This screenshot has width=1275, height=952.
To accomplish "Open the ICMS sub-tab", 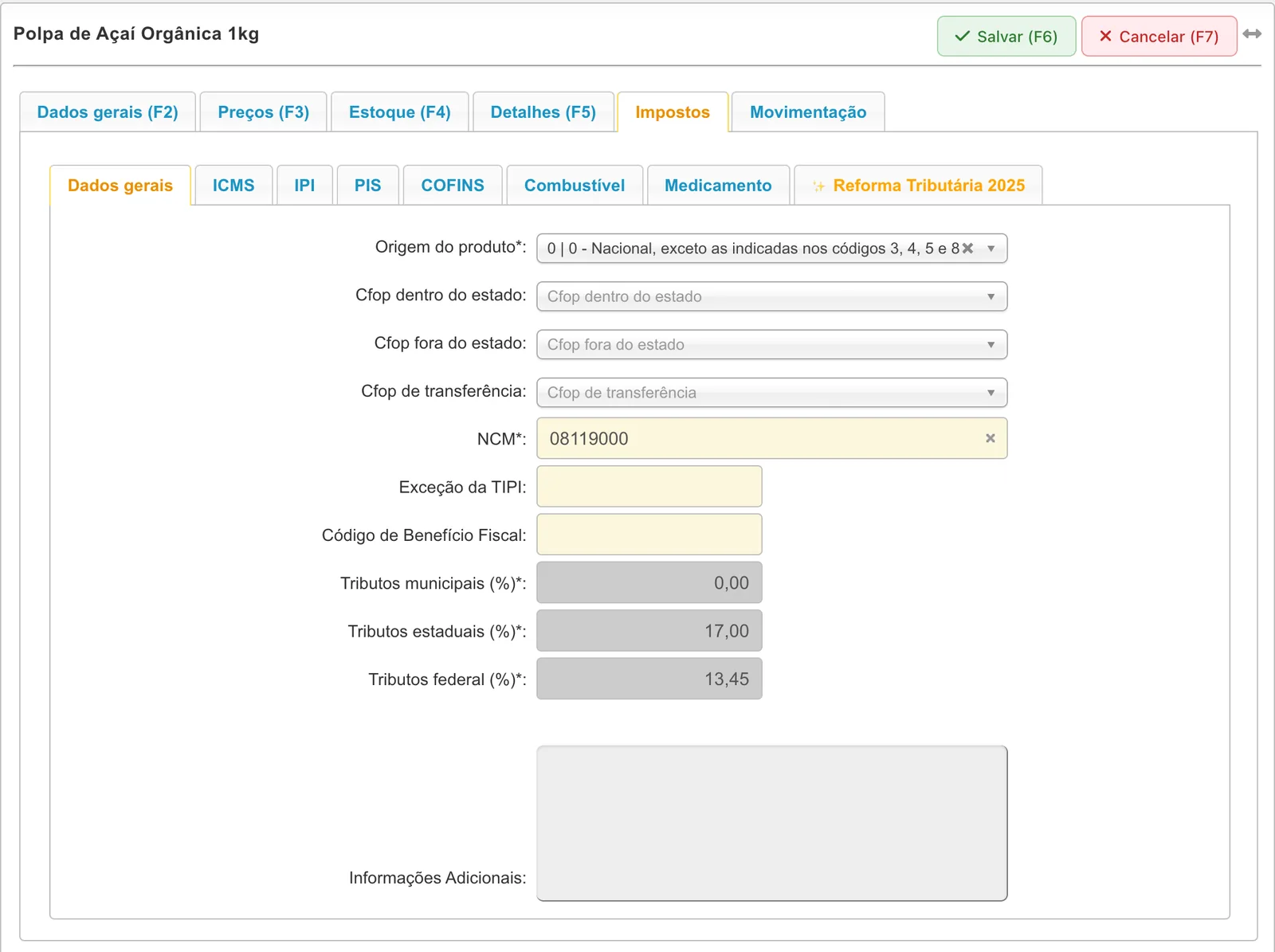I will click(x=233, y=186).
